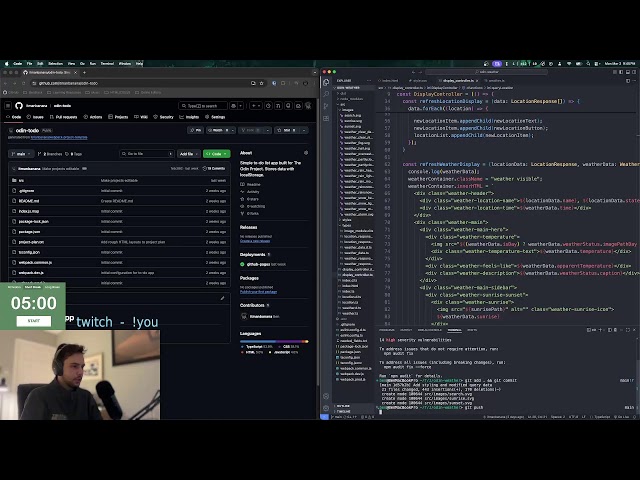
Task: Open GitHub user avatar menu
Action: (308, 106)
